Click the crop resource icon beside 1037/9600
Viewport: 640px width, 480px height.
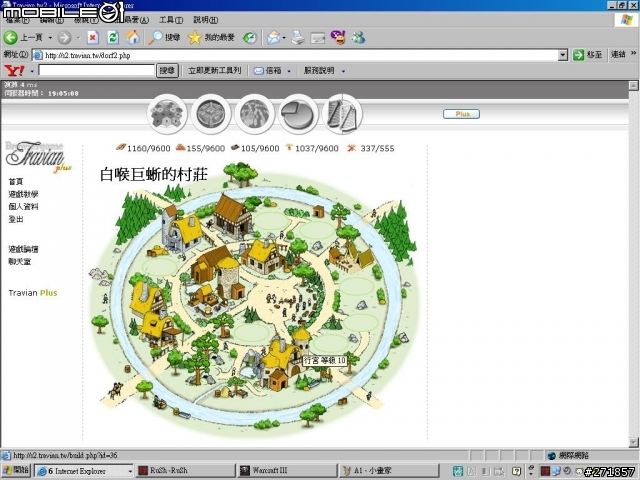coord(289,147)
